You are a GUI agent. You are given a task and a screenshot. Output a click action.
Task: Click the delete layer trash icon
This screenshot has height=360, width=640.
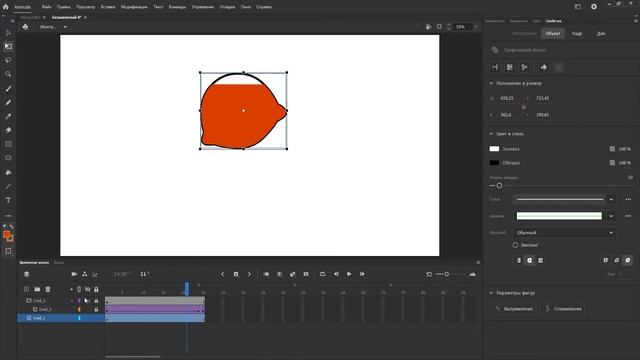pyautogui.click(x=48, y=289)
